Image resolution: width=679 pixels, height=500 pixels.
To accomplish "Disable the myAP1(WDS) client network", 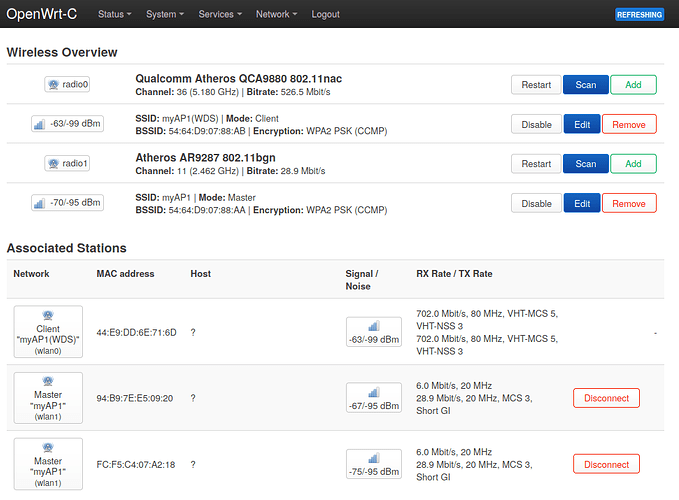I will (x=537, y=125).
